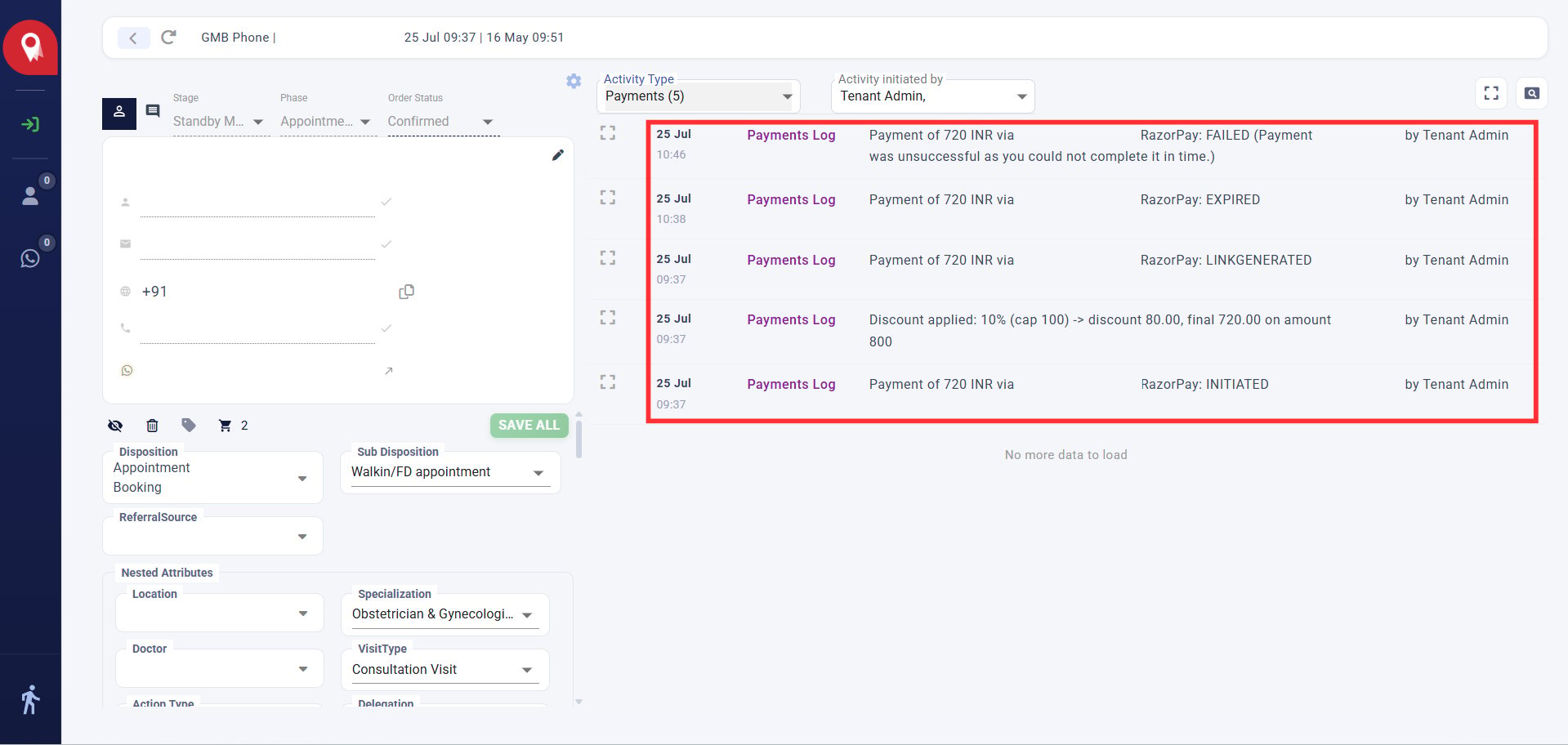Screen dimensions: 1568x745
Task: Open the settings gear icon
Action: pyautogui.click(x=574, y=81)
